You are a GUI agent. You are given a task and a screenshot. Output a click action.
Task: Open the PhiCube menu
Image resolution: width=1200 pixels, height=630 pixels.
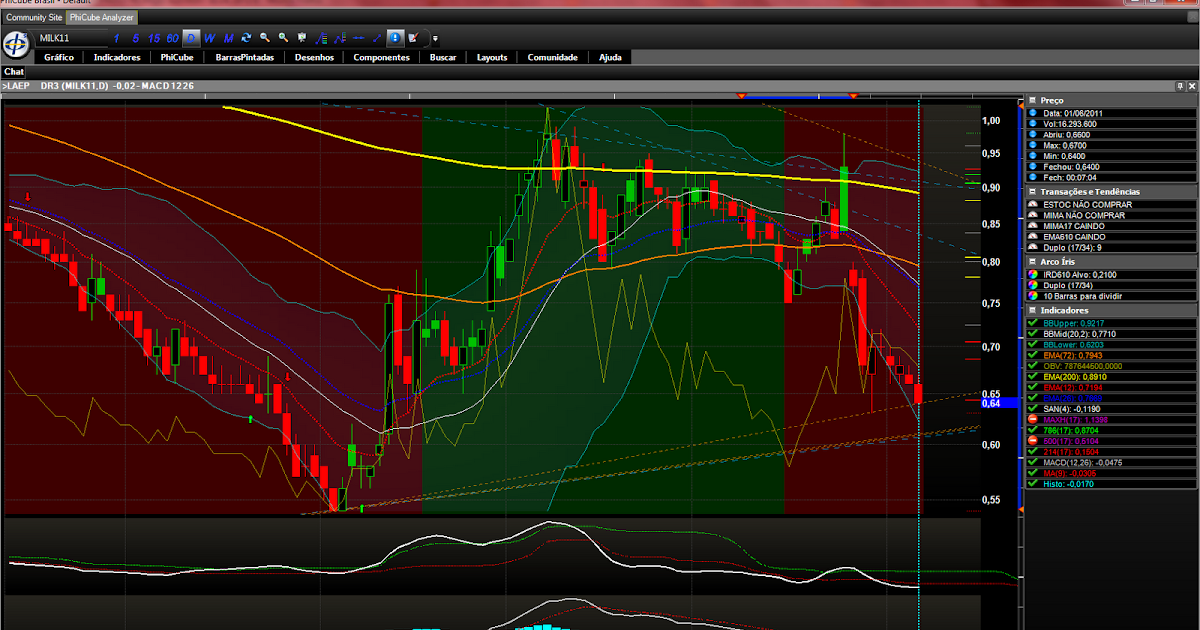(x=177, y=57)
